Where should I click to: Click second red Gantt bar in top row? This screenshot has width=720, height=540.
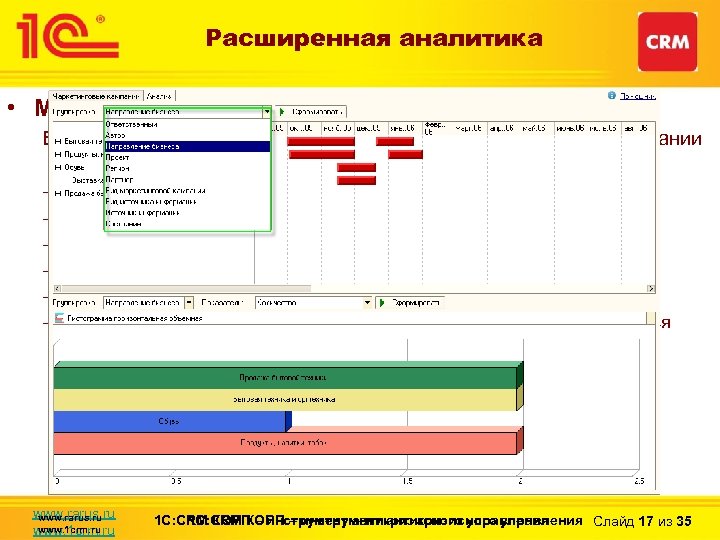[x=395, y=141]
